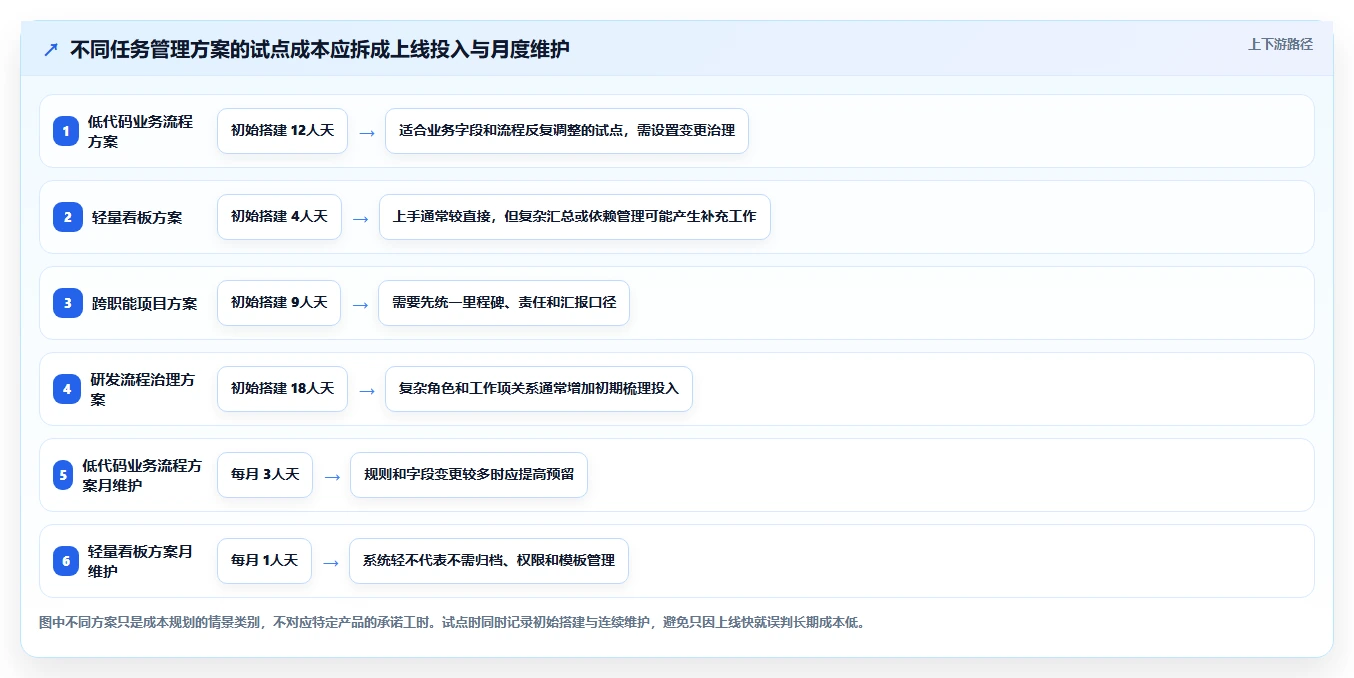Click the note 需要先统一里程碑、责任和汇报口径
The width and height of the screenshot is (1354, 678).
click(504, 303)
